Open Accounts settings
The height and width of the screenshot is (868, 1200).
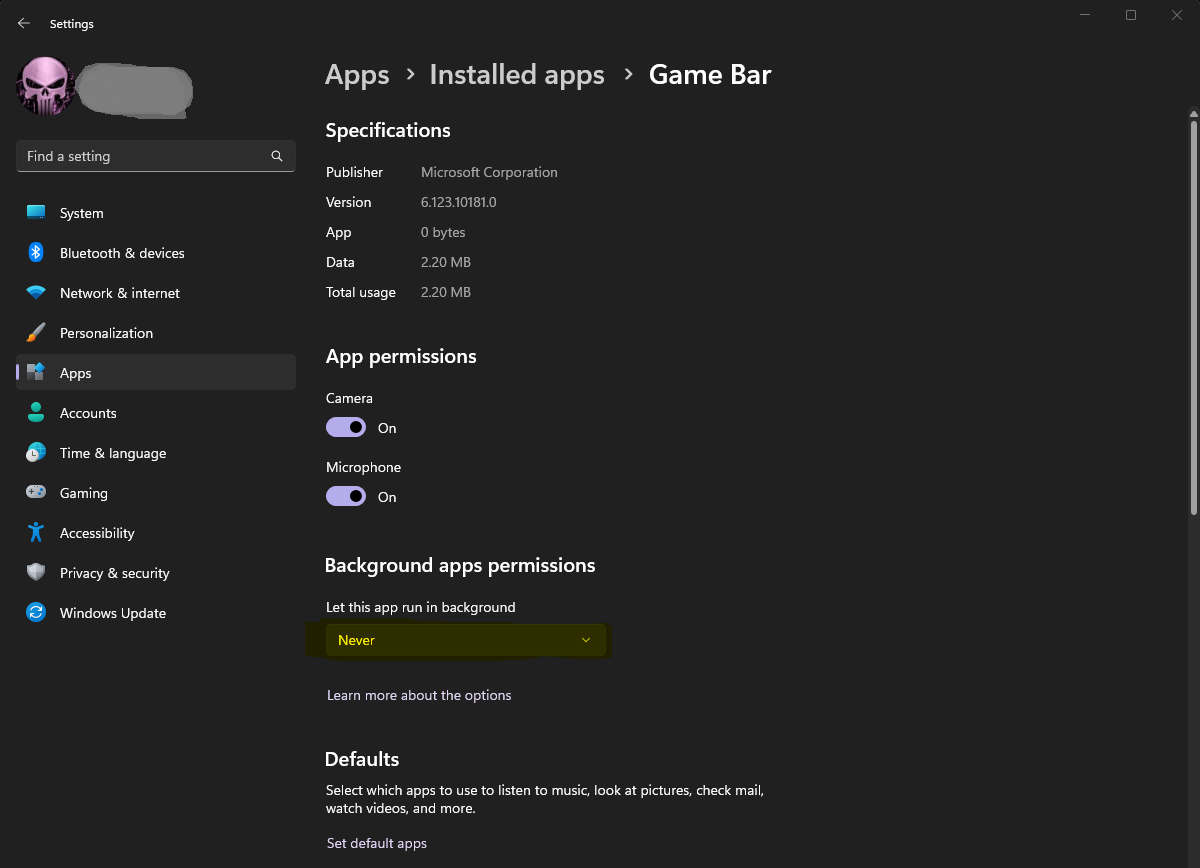click(89, 413)
